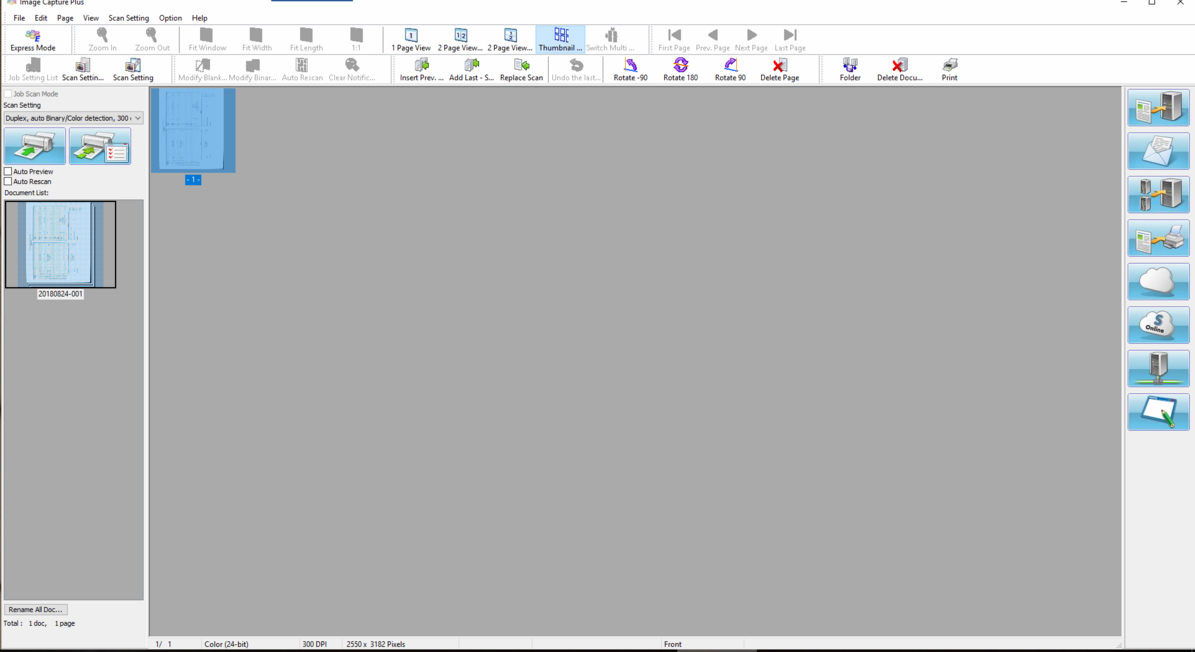Expand the Scan Setting dropdown
Screen dimensions: 1195x652
pos(137,118)
